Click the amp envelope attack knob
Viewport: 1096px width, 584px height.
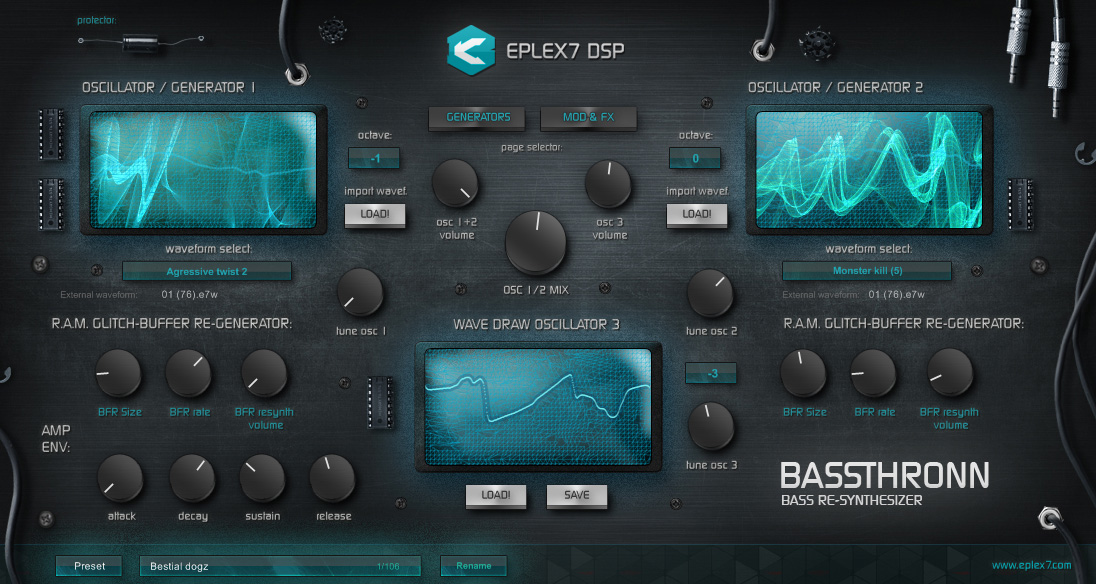[120, 479]
